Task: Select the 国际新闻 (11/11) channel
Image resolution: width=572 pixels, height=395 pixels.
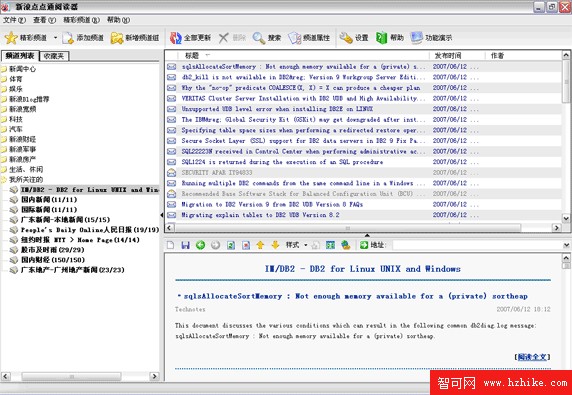Action: (49, 210)
